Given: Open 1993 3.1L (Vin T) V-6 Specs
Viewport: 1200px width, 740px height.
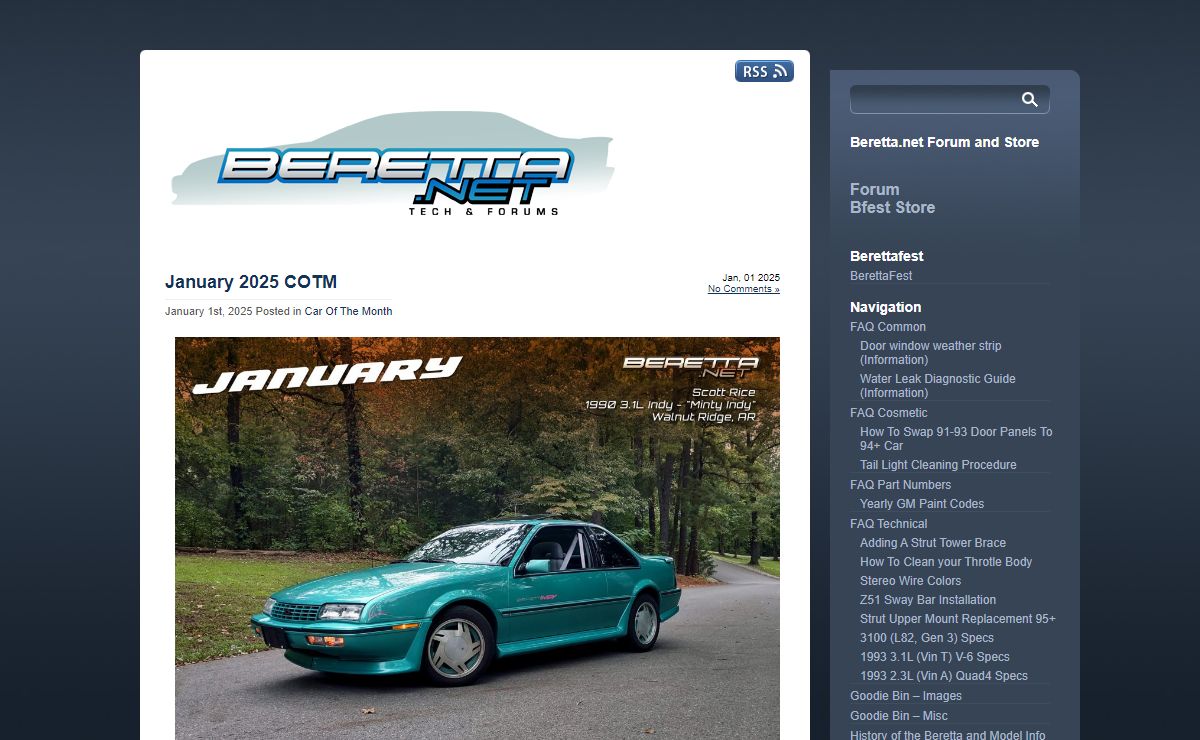Looking at the screenshot, I should [935, 657].
